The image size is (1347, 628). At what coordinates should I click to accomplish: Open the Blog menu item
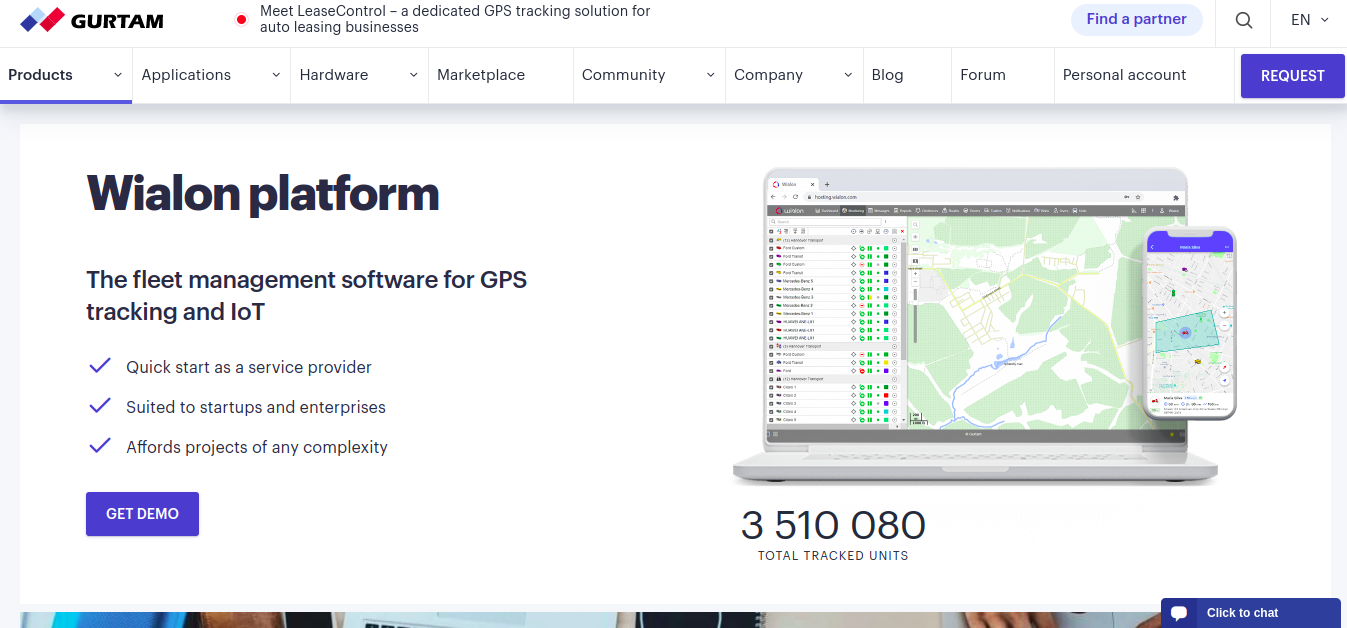click(x=887, y=75)
